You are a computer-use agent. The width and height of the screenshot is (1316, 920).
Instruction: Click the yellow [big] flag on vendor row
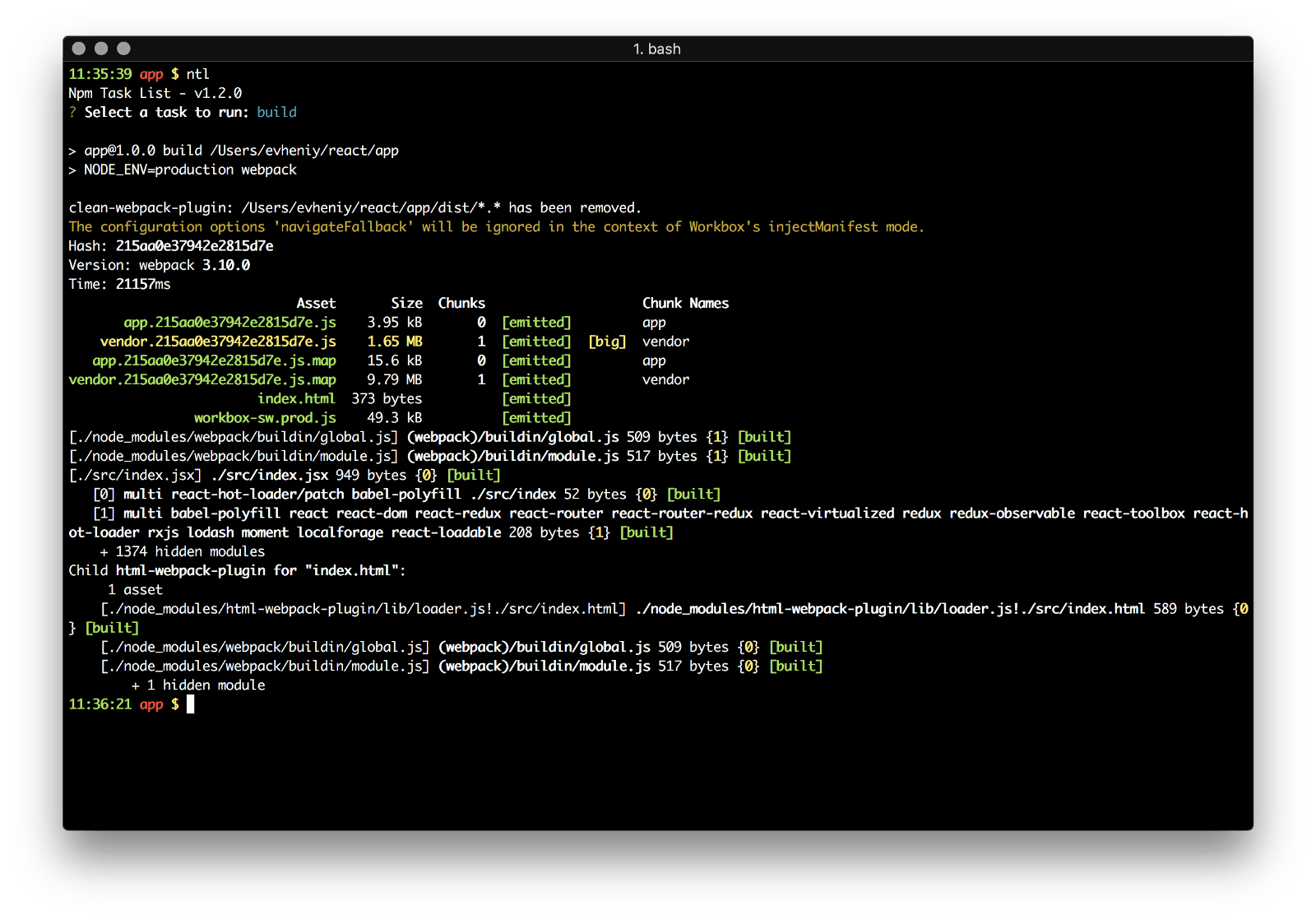607,342
